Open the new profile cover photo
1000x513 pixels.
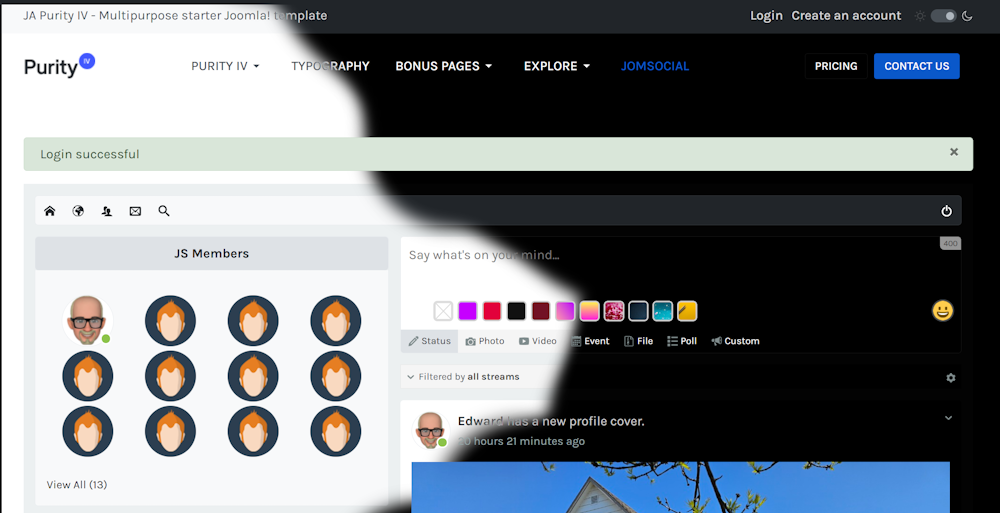click(680, 487)
